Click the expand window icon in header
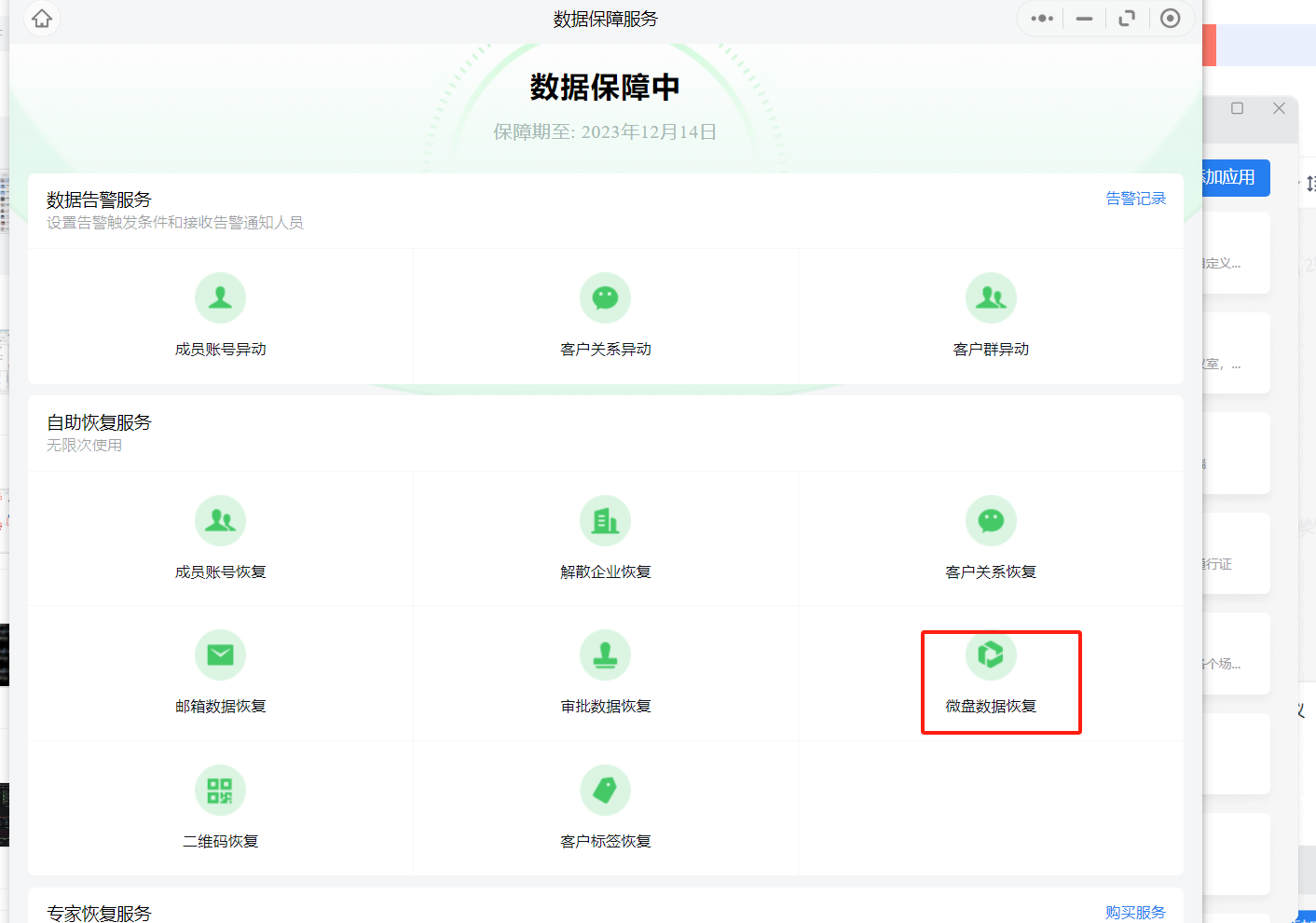Image resolution: width=1316 pixels, height=923 pixels. (1127, 19)
